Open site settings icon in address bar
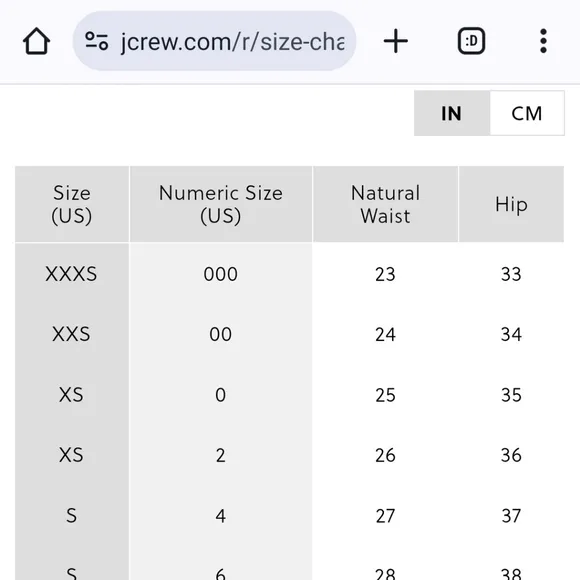 click(x=97, y=41)
